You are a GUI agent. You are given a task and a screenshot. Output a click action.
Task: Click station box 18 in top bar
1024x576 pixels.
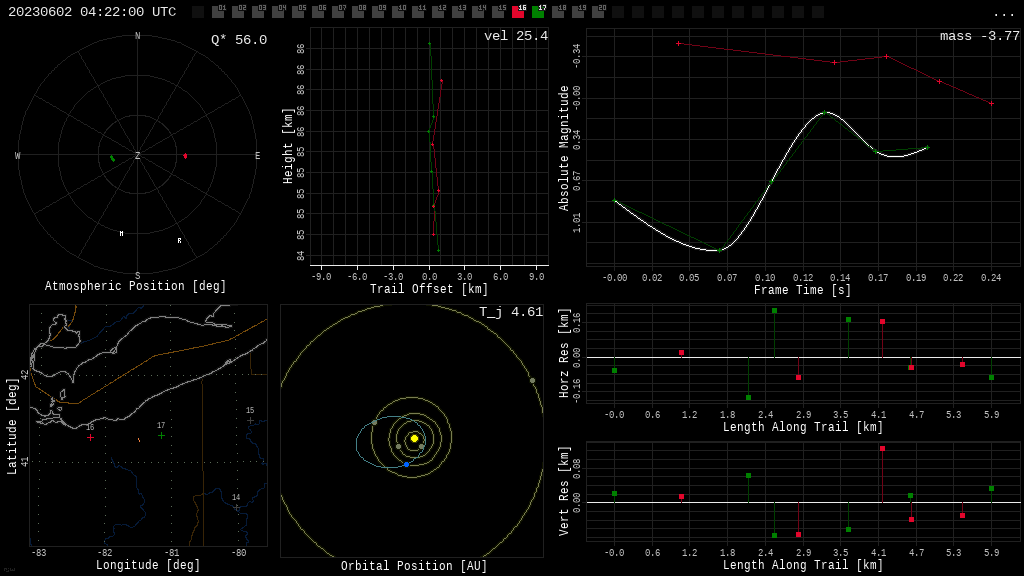(559, 12)
